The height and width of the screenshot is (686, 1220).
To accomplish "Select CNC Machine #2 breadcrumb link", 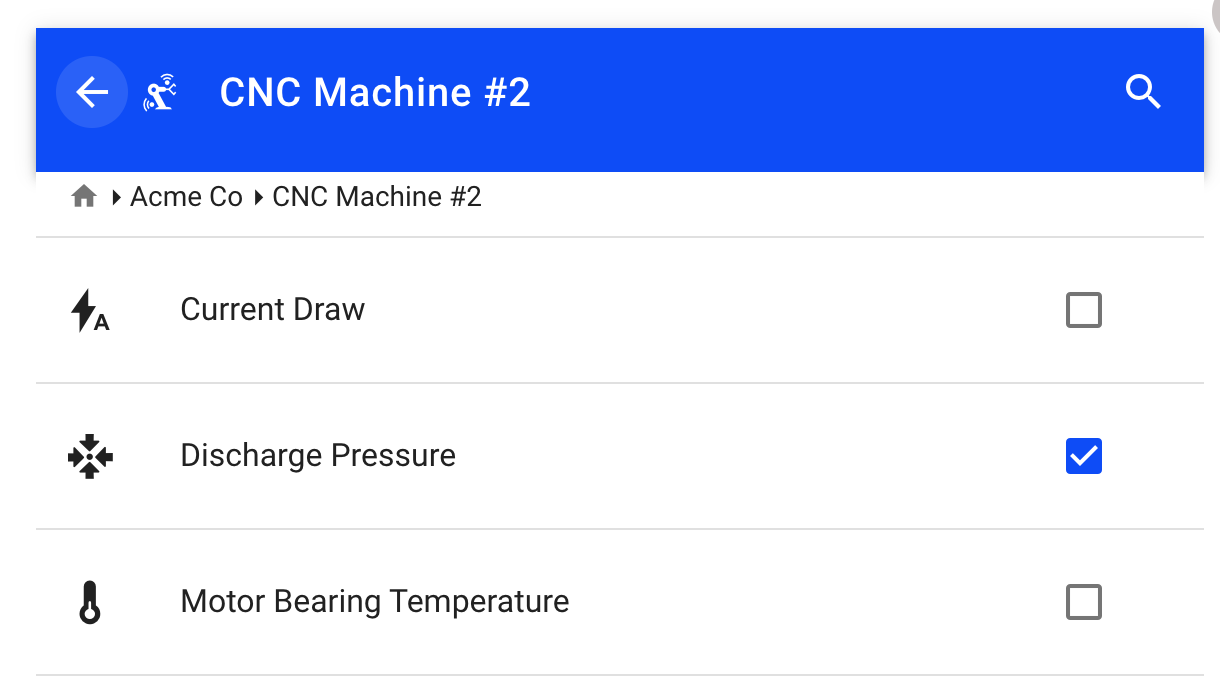I will tap(377, 197).
